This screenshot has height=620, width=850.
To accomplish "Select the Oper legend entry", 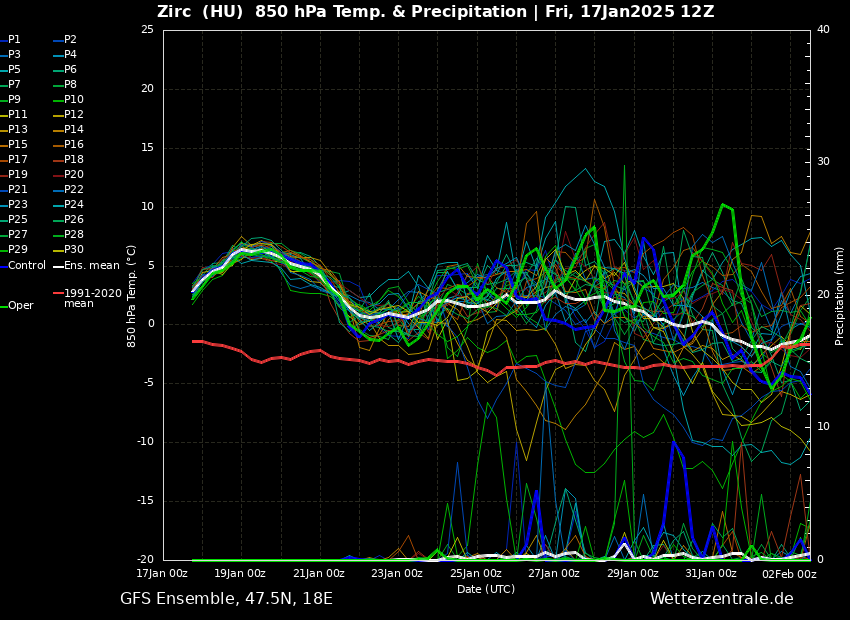I will [20, 306].
